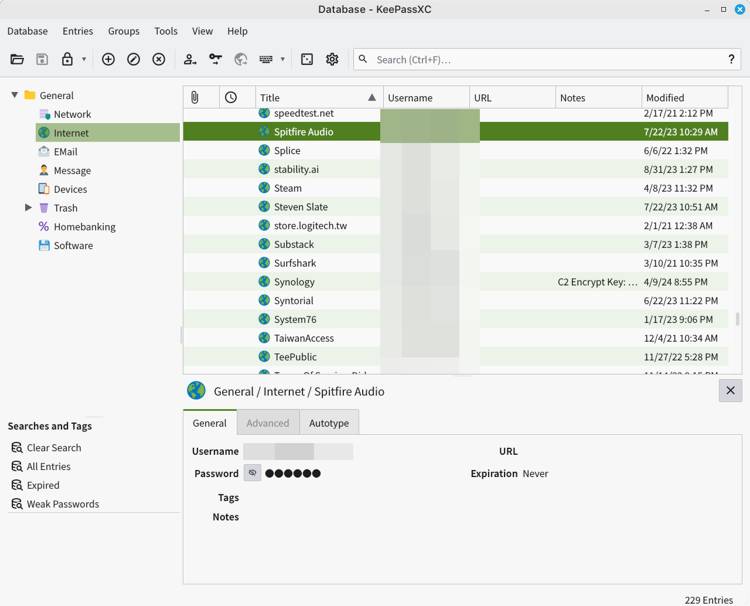Sort by expiry clock column header
This screenshot has width=750, height=606.
click(237, 98)
